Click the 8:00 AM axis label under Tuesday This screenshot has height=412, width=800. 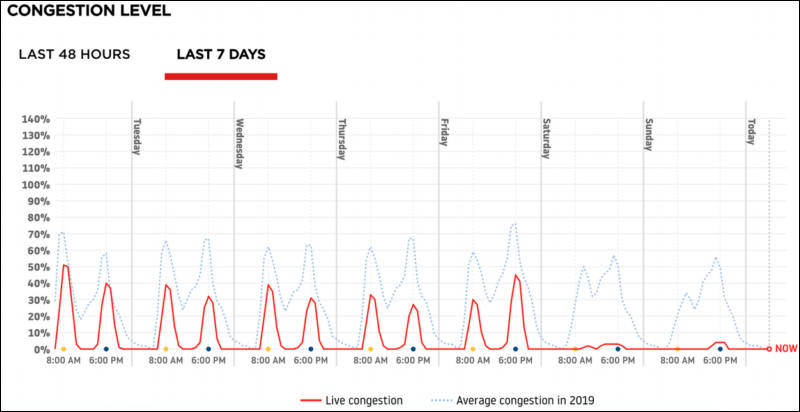click(x=166, y=360)
